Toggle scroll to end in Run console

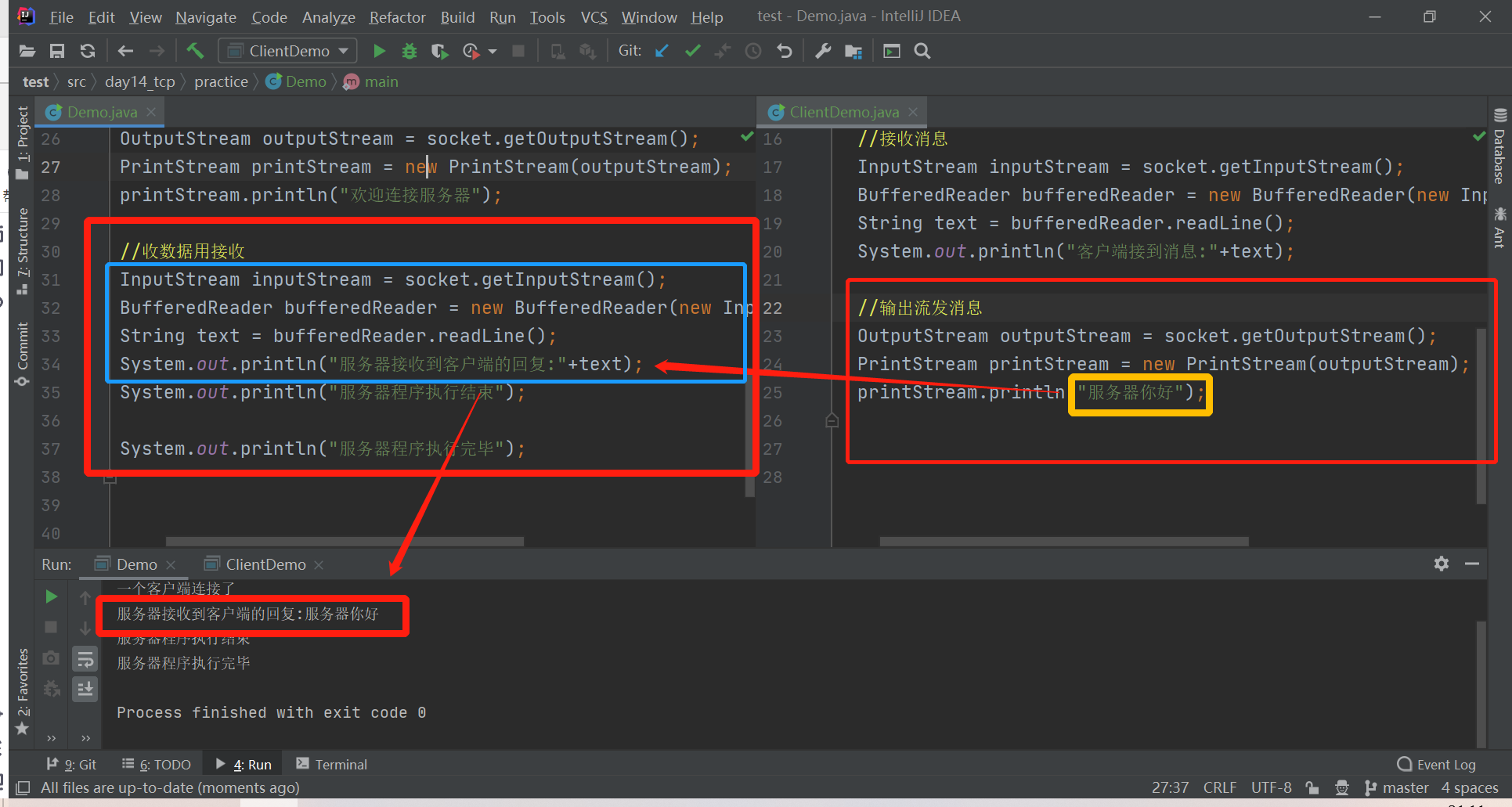[x=85, y=689]
